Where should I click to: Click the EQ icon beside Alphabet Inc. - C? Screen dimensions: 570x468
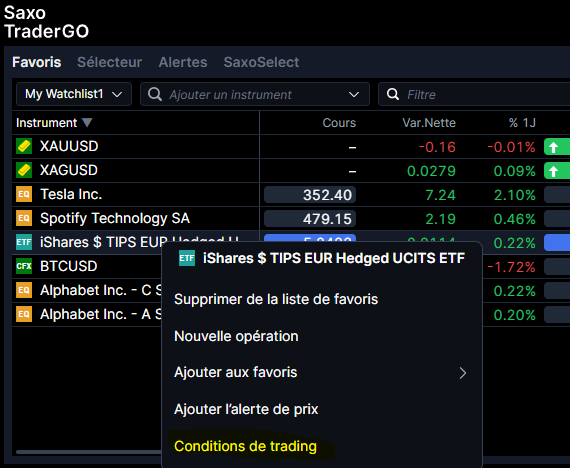pyautogui.click(x=24, y=290)
